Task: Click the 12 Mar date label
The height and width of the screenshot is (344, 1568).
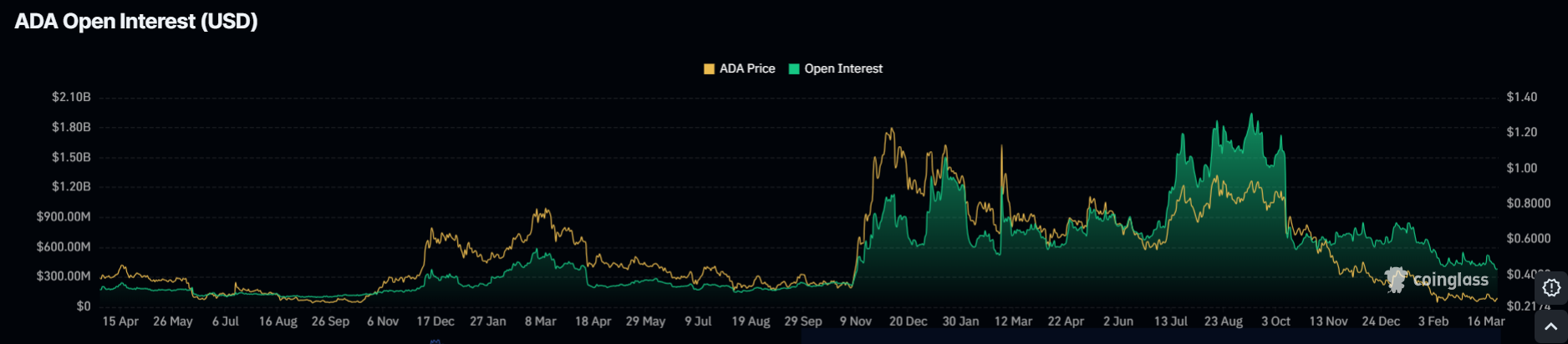Action: [1014, 321]
